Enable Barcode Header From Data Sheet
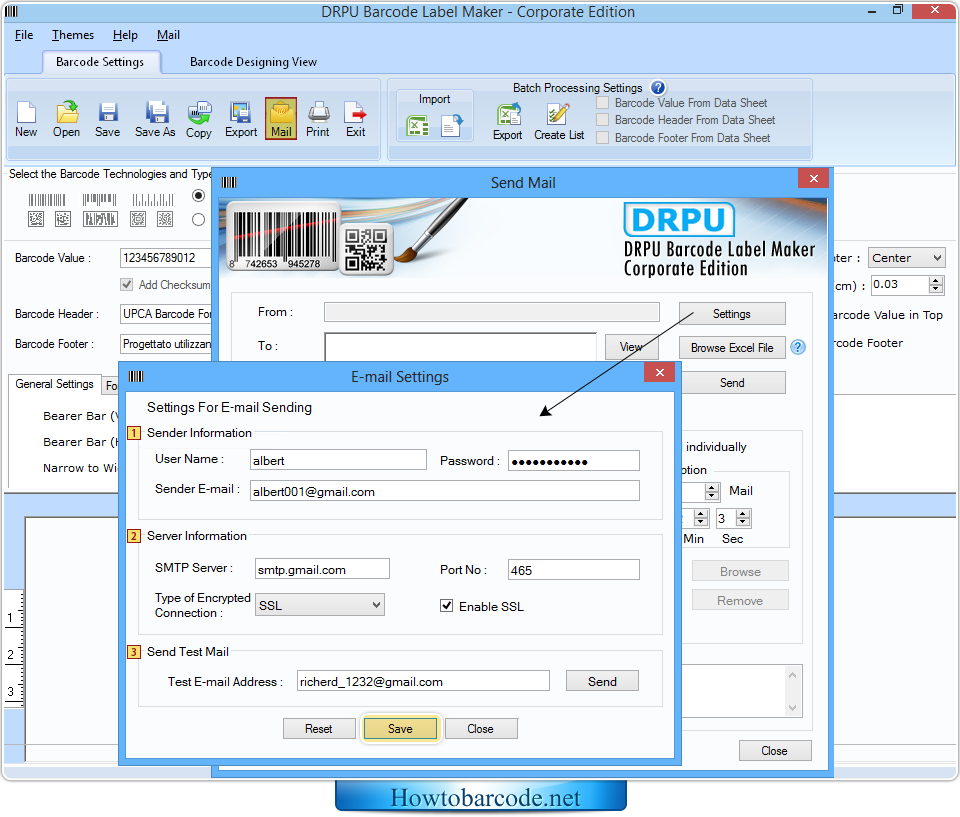This screenshot has width=960, height=817. [x=602, y=120]
